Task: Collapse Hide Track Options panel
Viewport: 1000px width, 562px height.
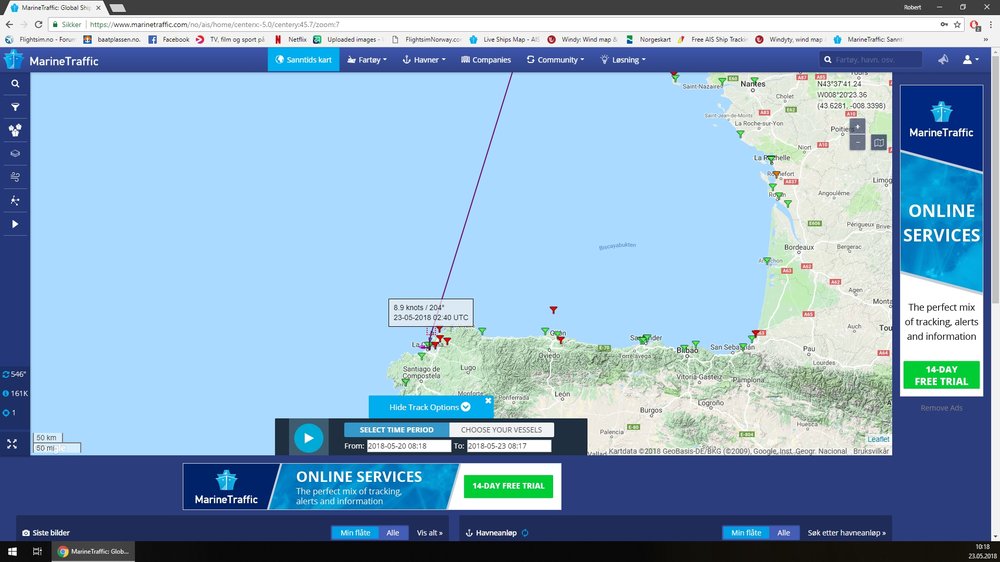Action: click(x=430, y=407)
